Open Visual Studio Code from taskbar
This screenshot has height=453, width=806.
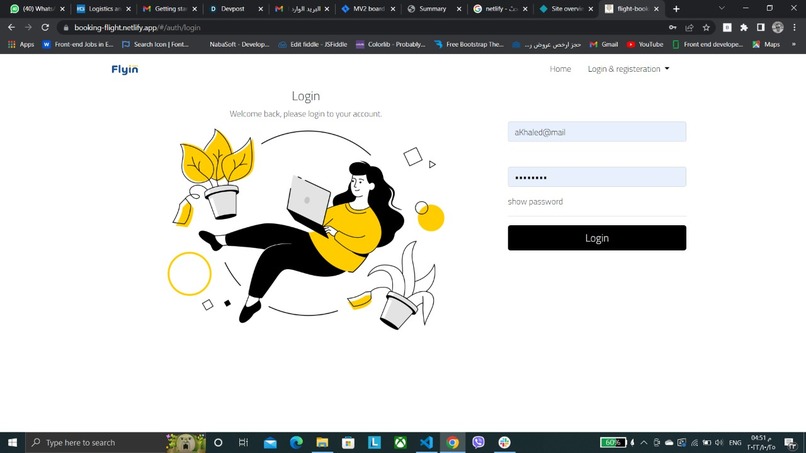click(x=426, y=442)
